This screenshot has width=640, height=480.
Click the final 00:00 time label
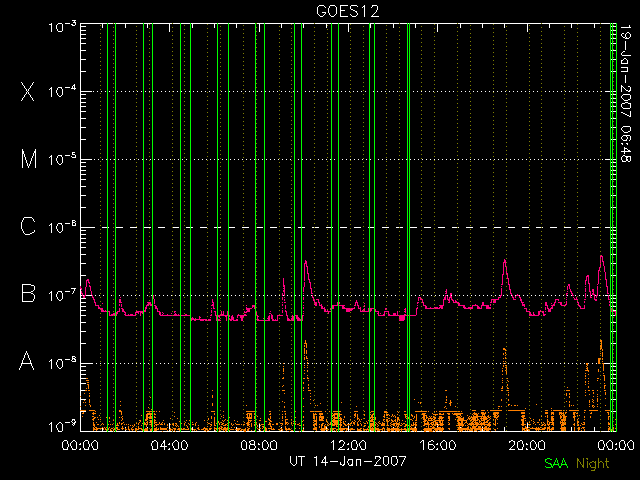click(x=616, y=445)
